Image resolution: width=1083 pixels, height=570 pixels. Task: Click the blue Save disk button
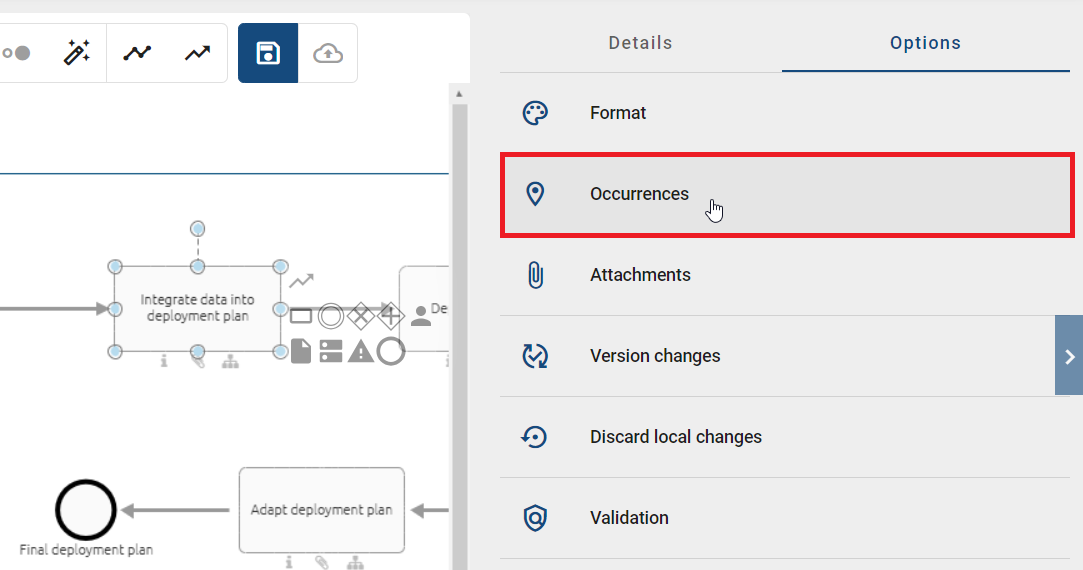coord(268,53)
